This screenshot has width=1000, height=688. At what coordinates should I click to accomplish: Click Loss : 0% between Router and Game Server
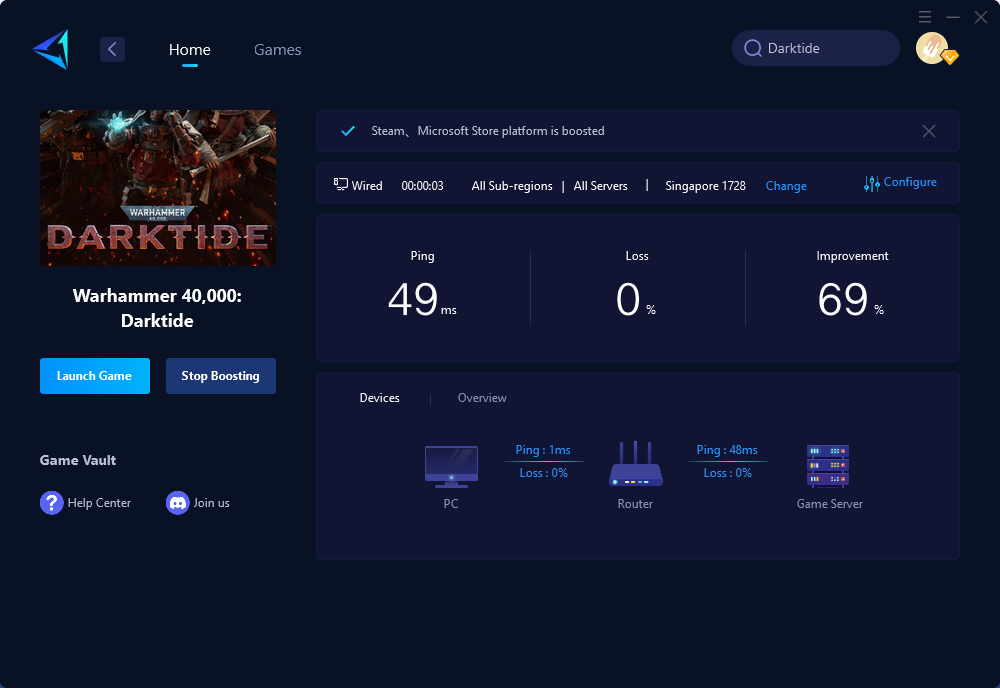click(x=728, y=473)
